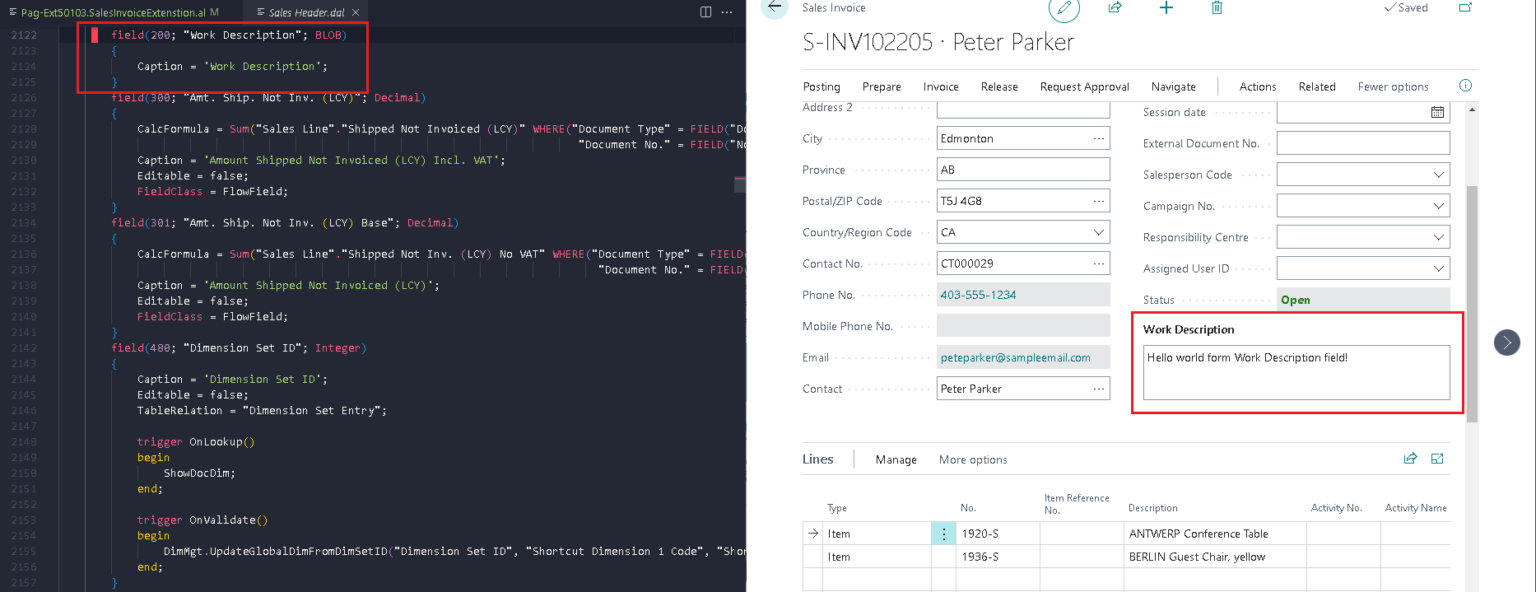Click the pencil edit icon
The height and width of the screenshot is (592, 1536).
point(1064,9)
